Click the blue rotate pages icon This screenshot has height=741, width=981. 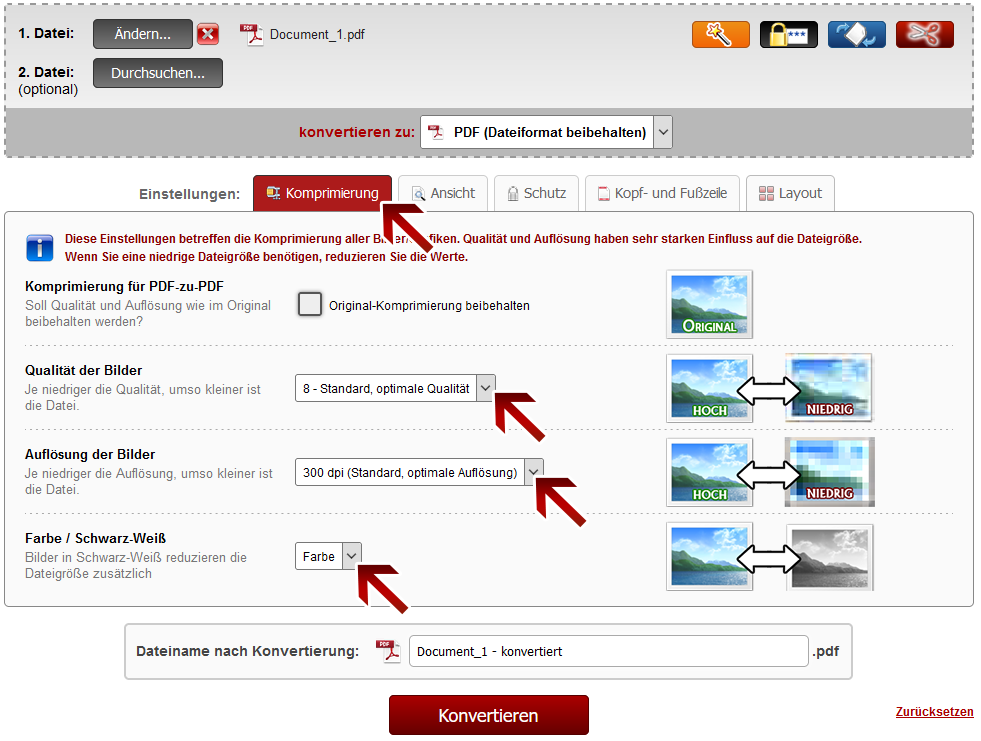pos(856,34)
